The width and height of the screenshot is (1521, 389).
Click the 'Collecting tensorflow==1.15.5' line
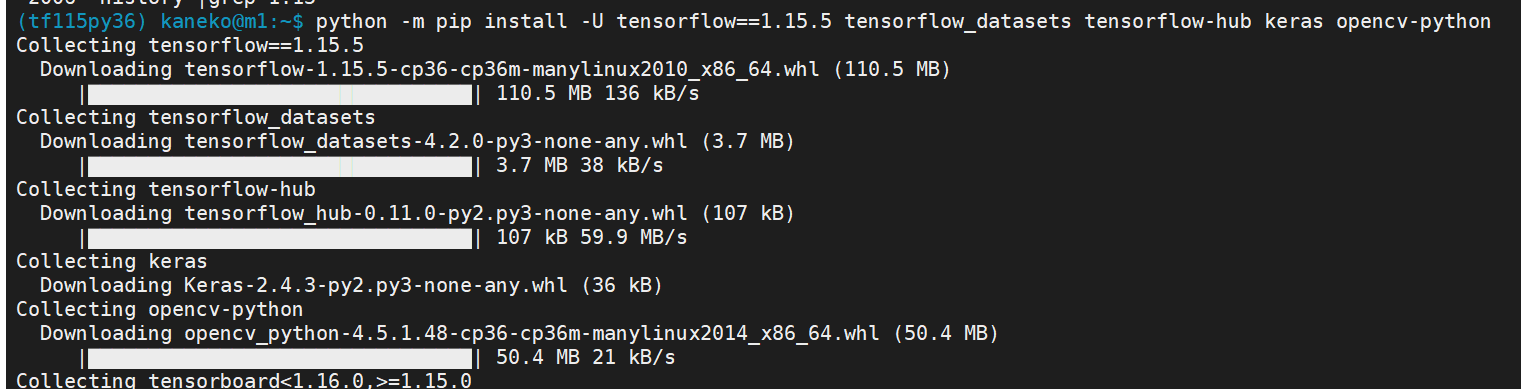(190, 46)
